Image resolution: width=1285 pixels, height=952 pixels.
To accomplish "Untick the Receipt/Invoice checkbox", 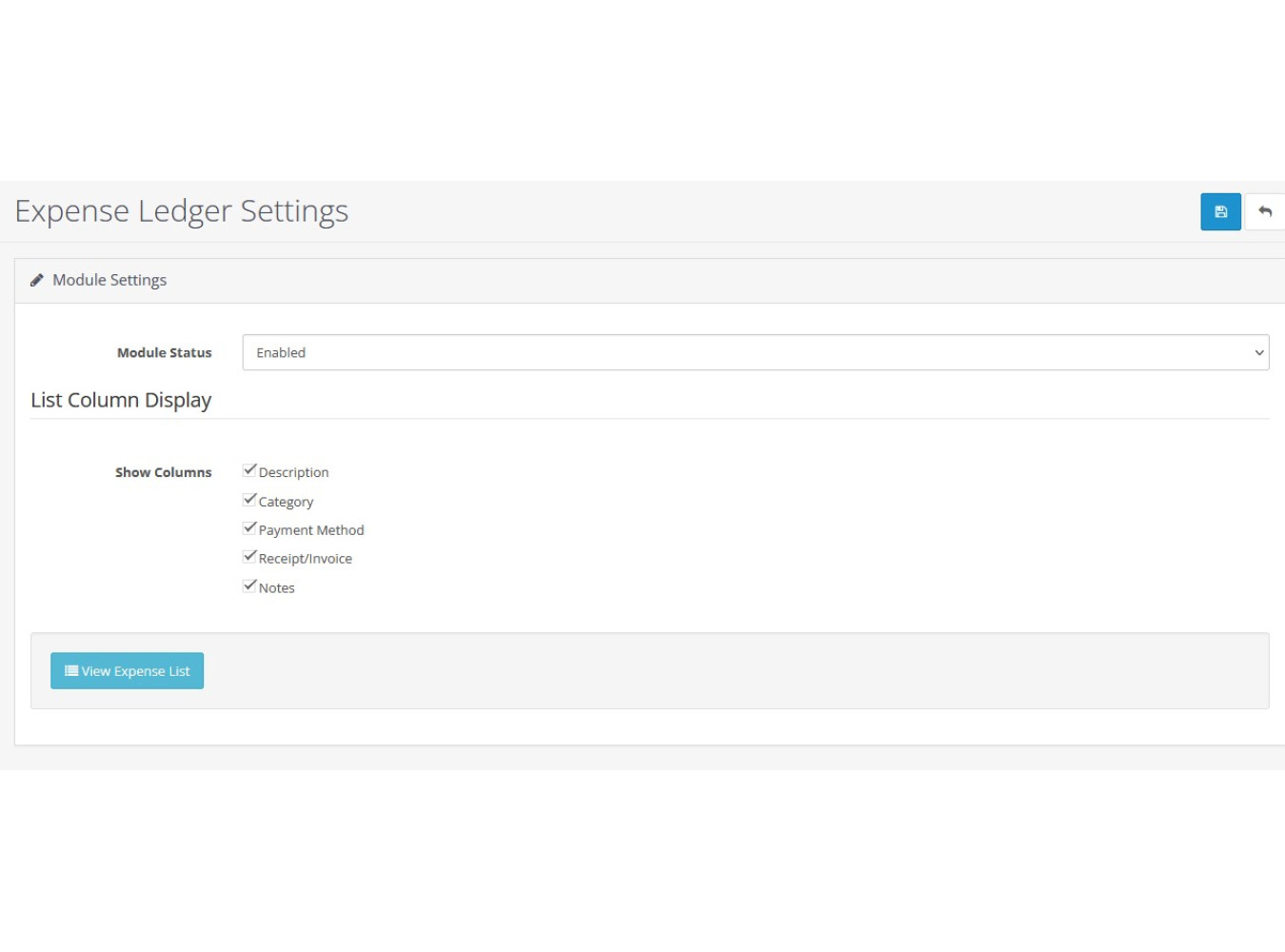I will 249,557.
